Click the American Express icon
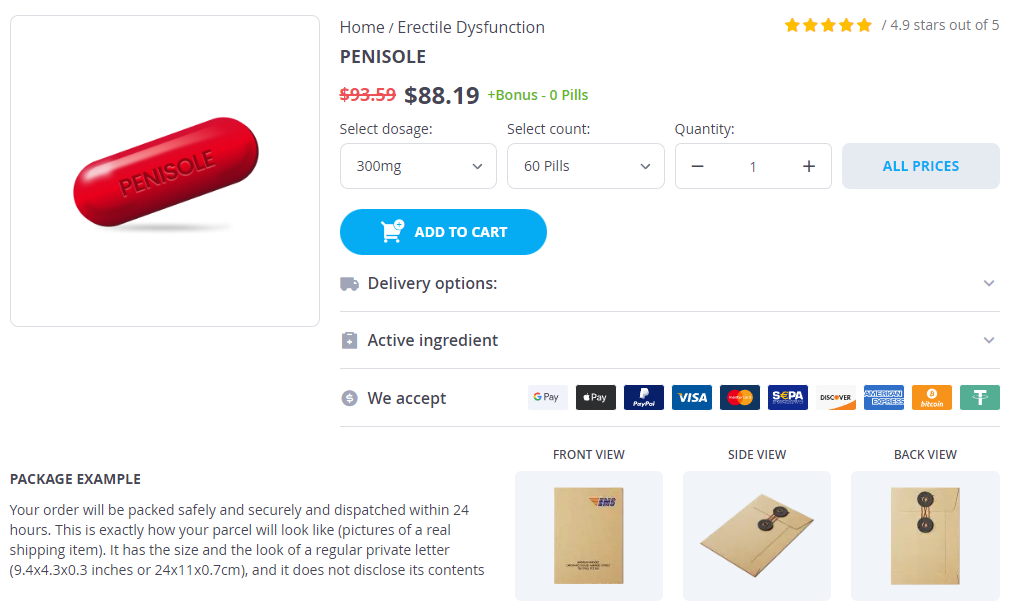The width and height of the screenshot is (1014, 613). tap(884, 398)
